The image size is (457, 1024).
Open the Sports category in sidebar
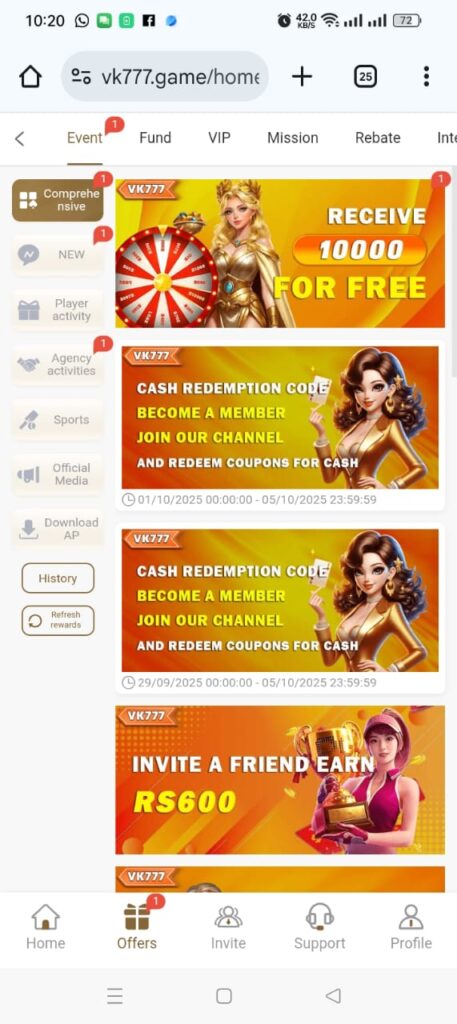point(57,420)
